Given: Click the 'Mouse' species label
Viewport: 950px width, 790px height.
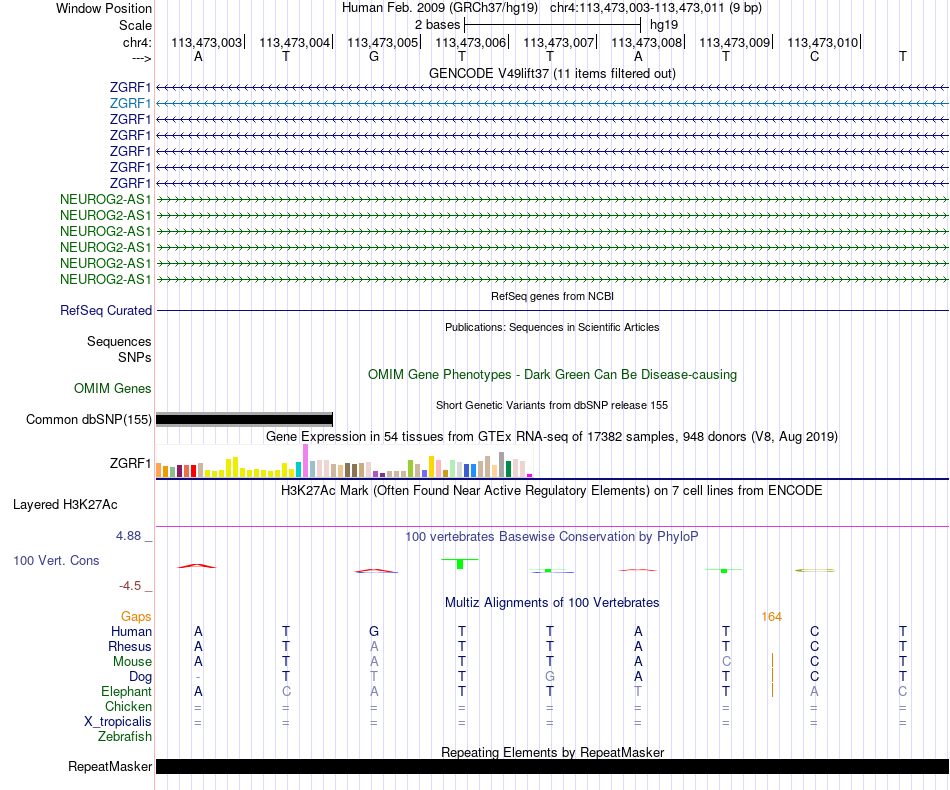Looking at the screenshot, I should click(132, 662).
